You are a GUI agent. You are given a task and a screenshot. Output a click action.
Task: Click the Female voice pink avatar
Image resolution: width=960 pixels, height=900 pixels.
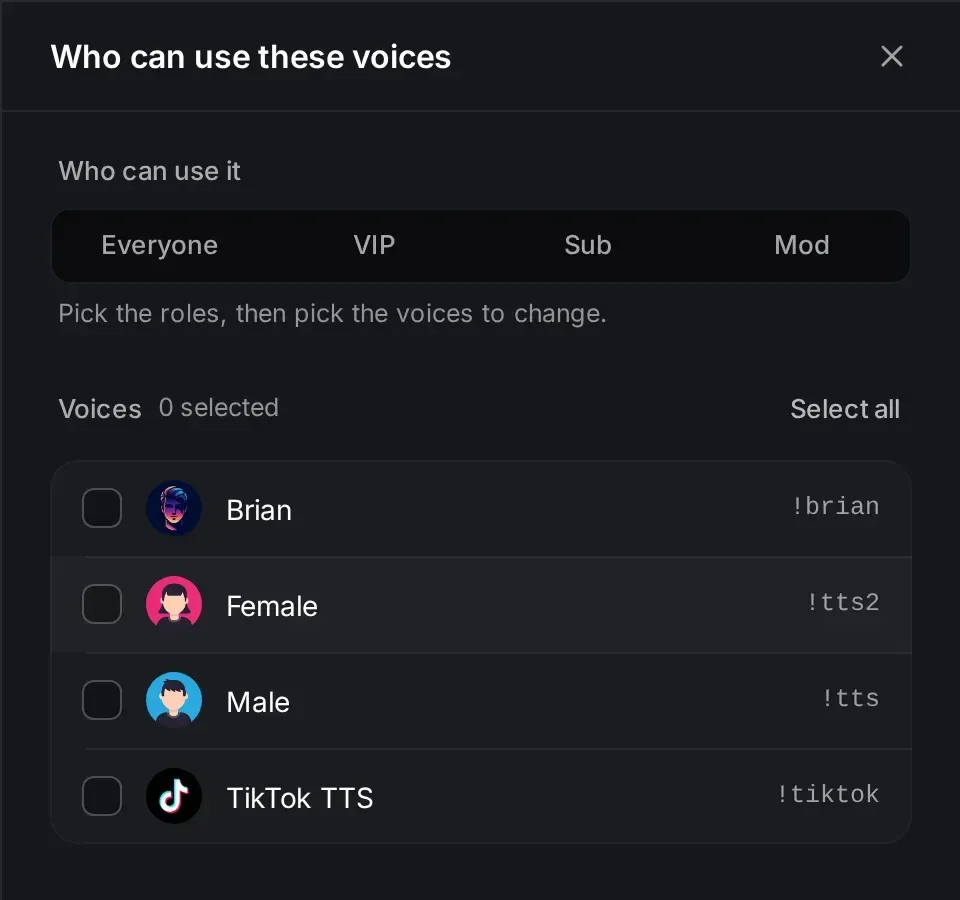pyautogui.click(x=174, y=604)
